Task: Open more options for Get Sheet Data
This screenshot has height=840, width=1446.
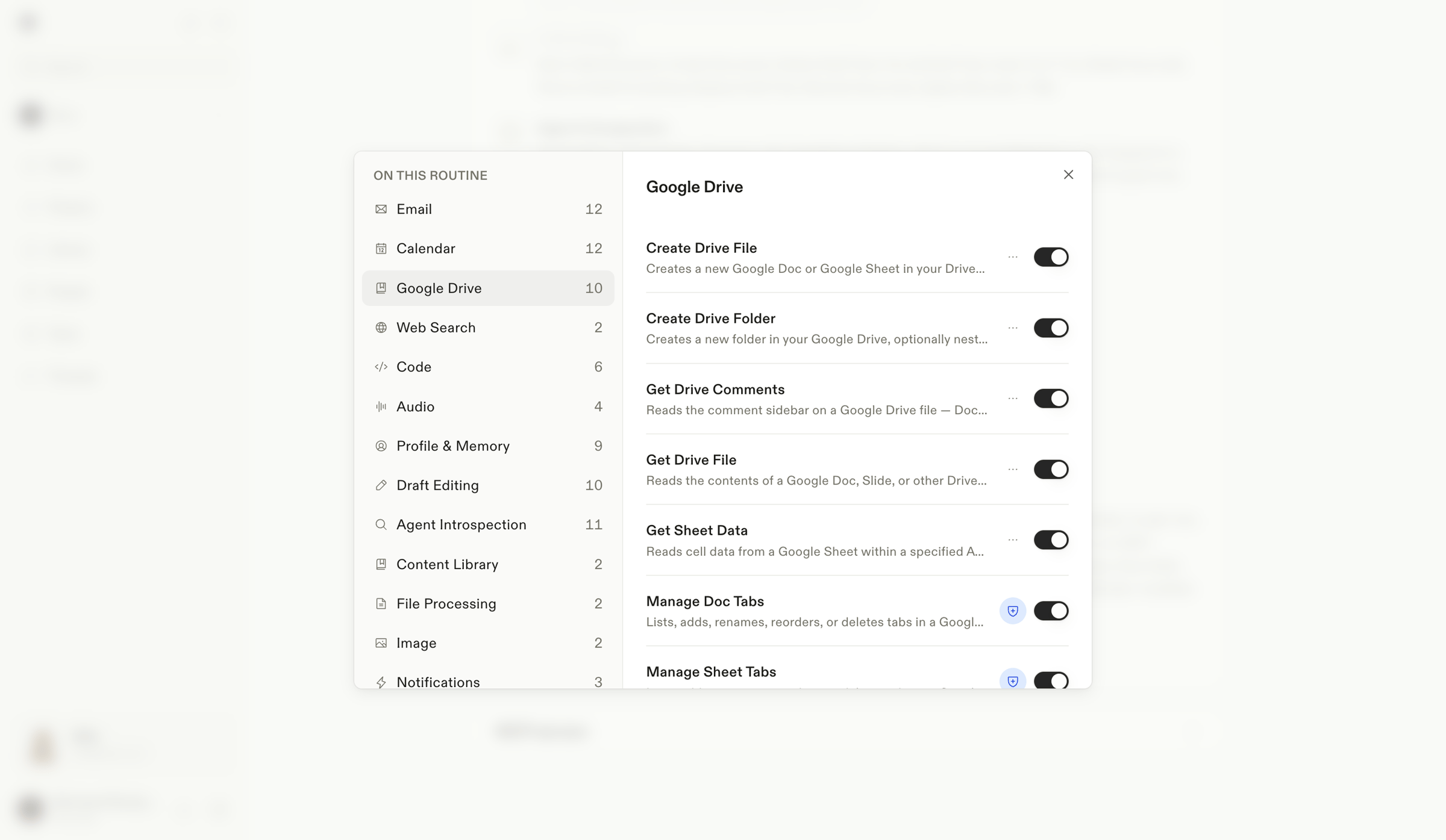Action: pyautogui.click(x=1013, y=540)
